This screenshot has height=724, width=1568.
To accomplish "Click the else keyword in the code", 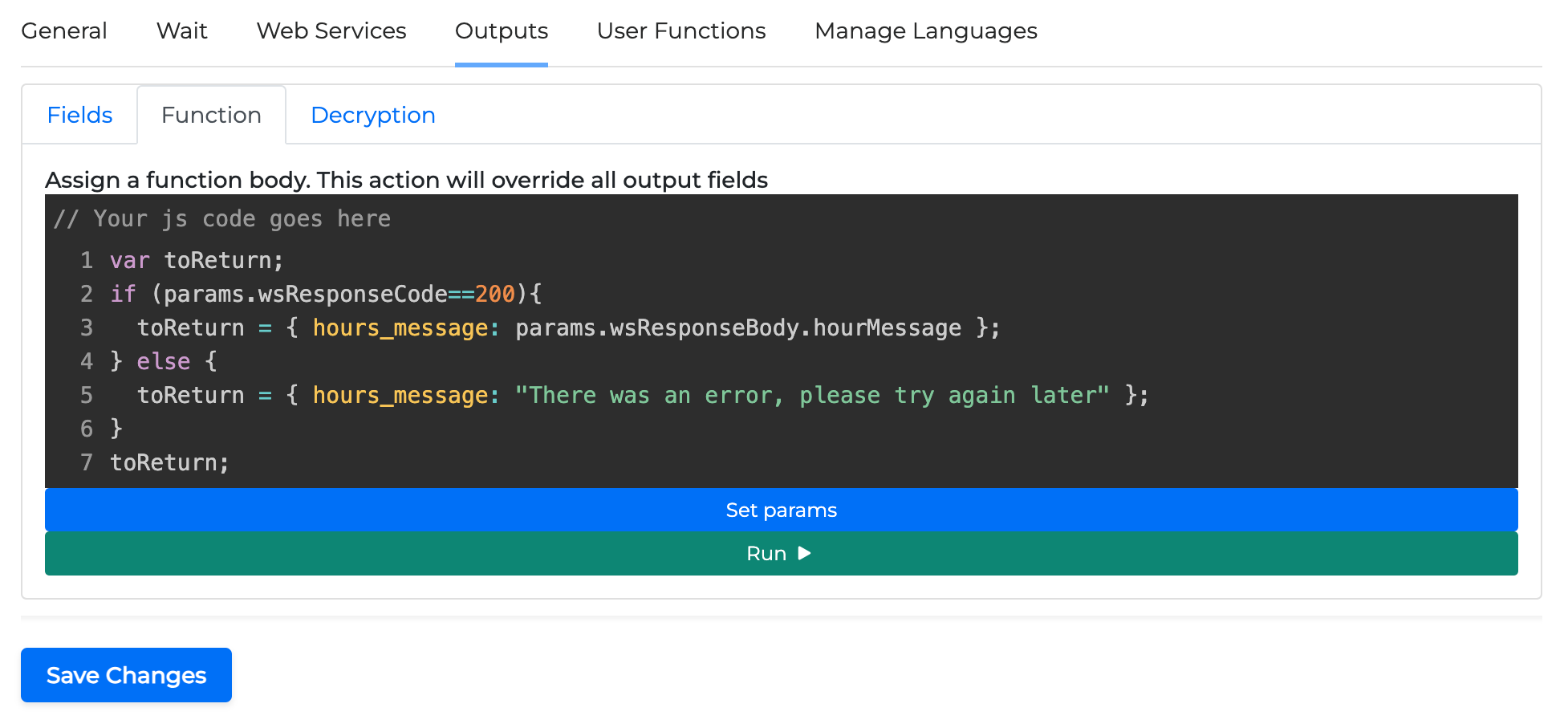I will click(163, 362).
